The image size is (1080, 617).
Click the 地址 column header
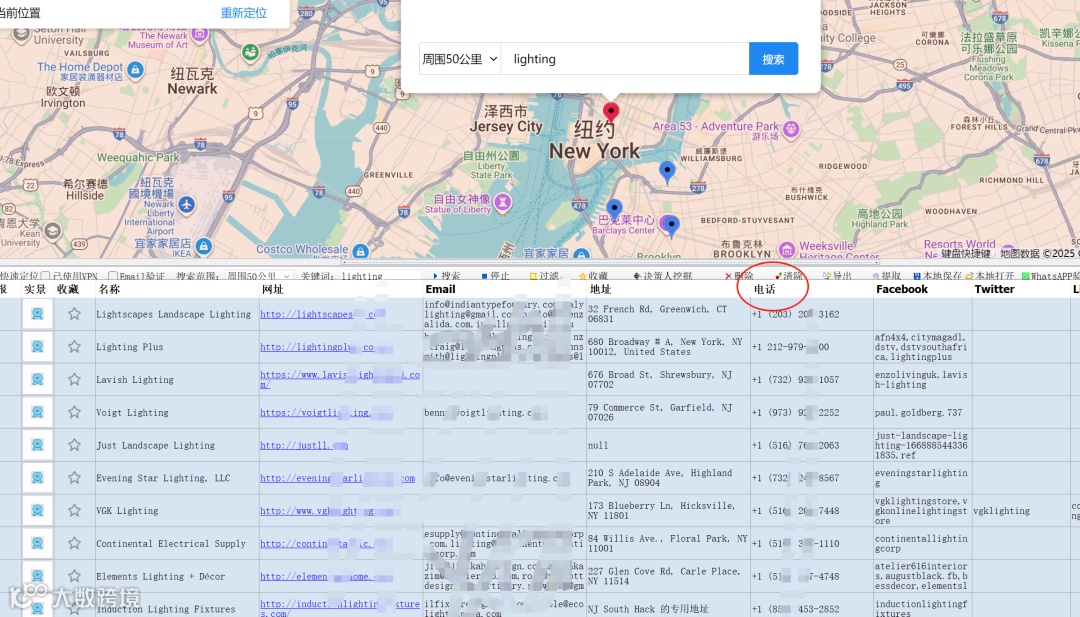point(601,289)
